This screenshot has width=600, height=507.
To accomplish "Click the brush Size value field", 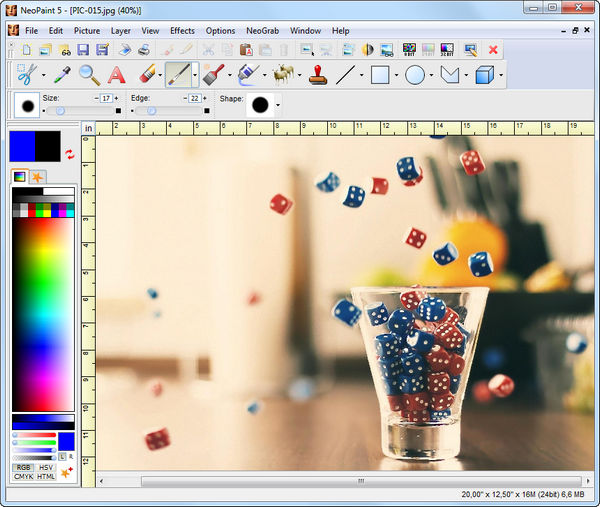I will coord(105,98).
